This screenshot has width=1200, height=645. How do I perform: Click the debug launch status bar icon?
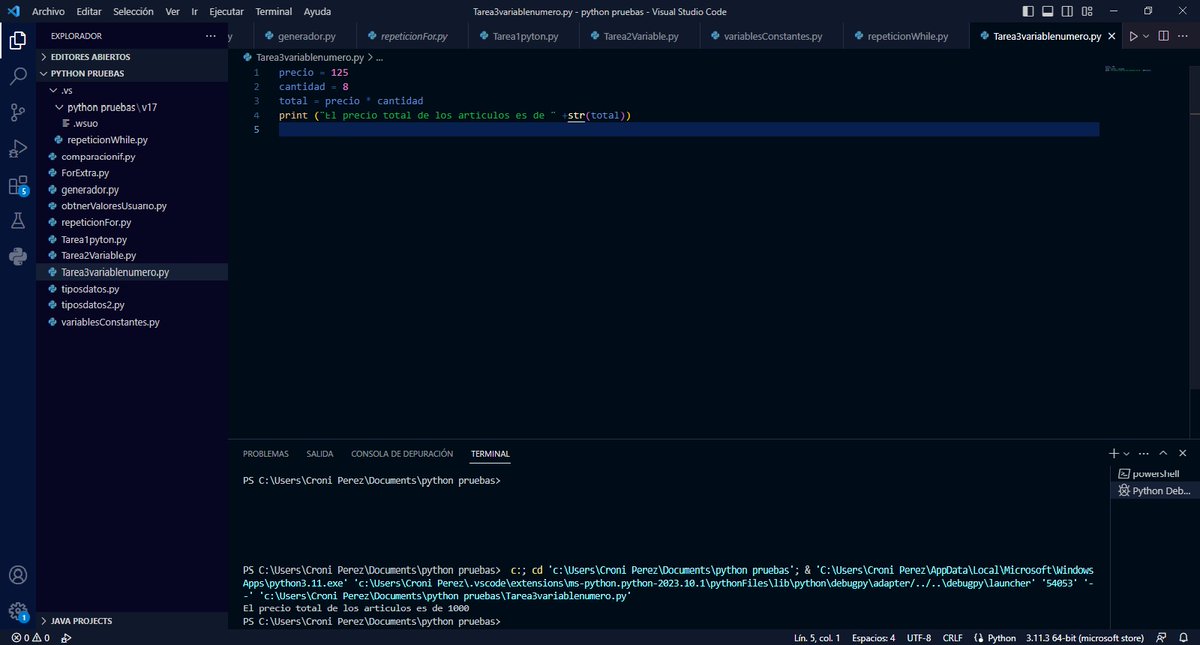(66, 637)
